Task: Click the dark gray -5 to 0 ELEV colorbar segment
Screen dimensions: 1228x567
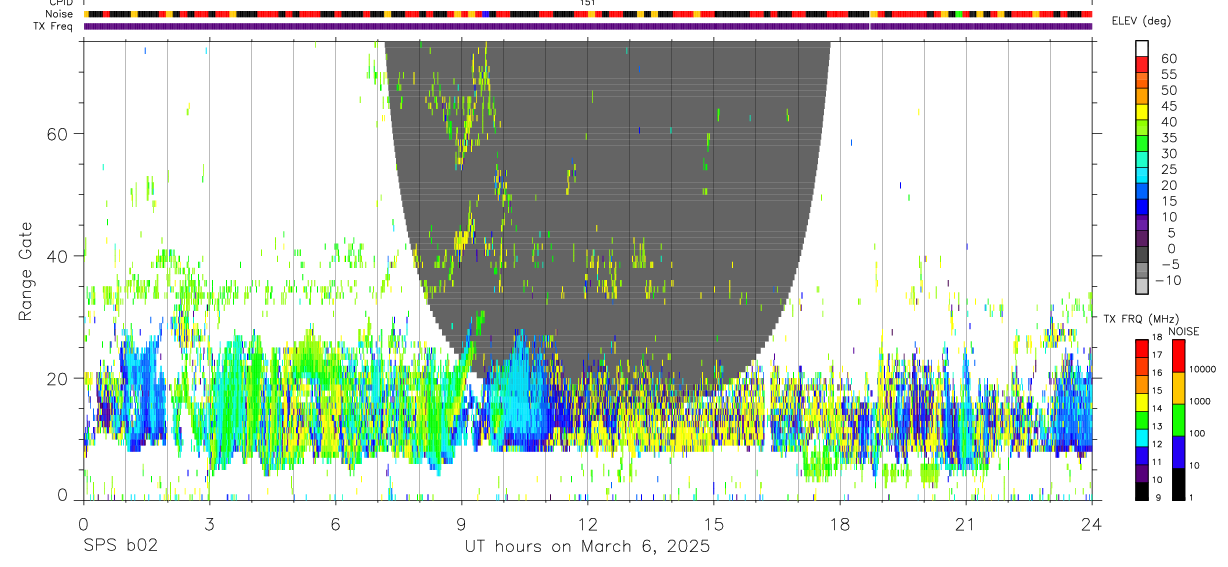Action: click(1142, 255)
